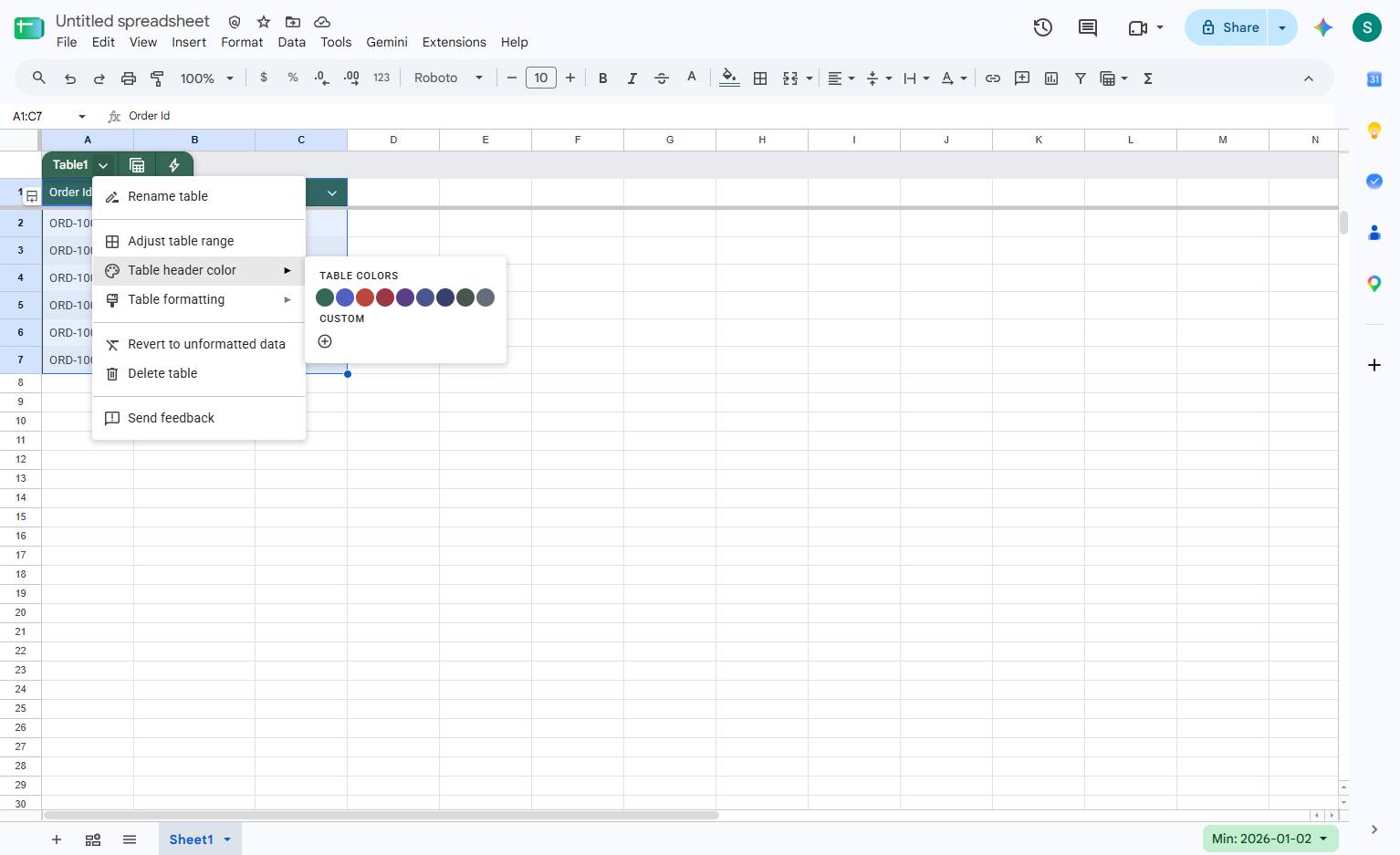This screenshot has width=1400, height=855.
Task: Open the Sheet1 tab options arrow
Action: (227, 839)
